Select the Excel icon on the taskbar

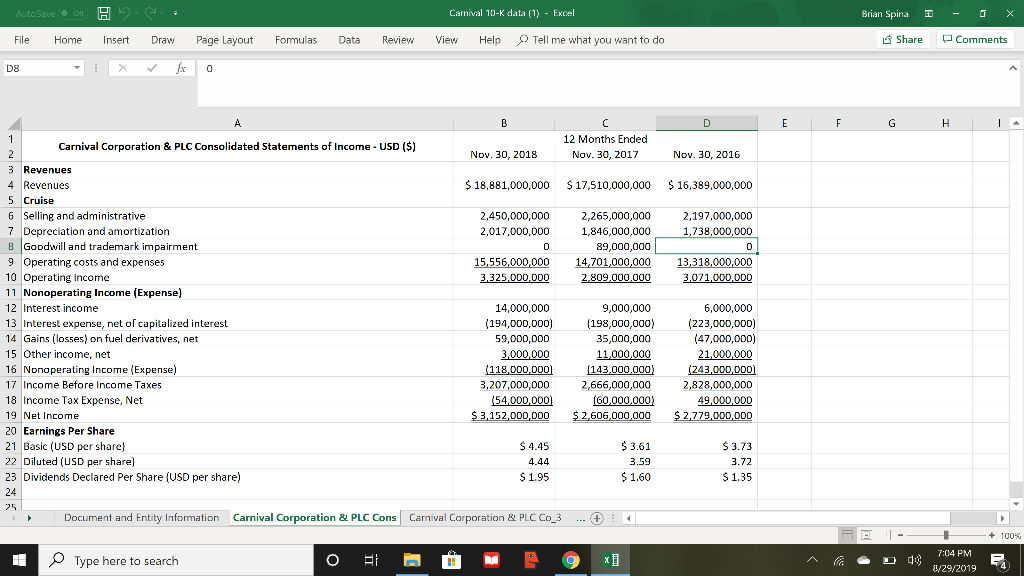[609, 560]
